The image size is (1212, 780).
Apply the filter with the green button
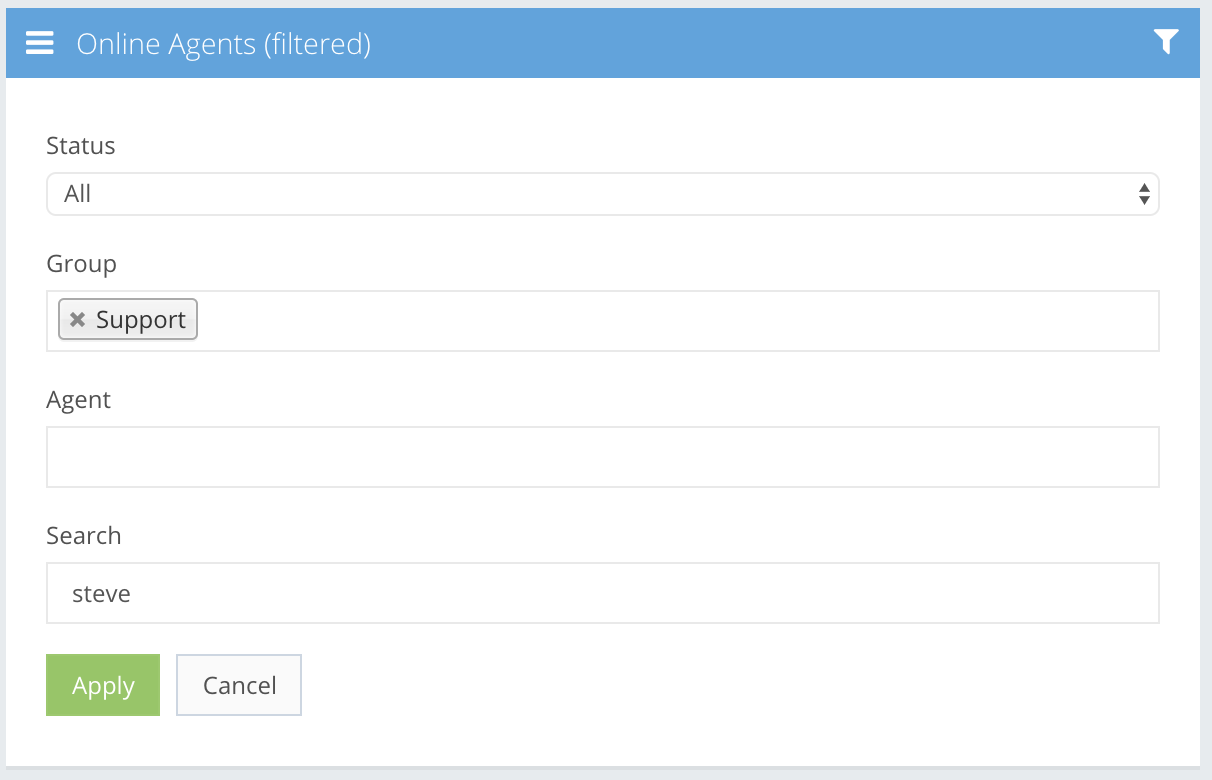coord(103,685)
